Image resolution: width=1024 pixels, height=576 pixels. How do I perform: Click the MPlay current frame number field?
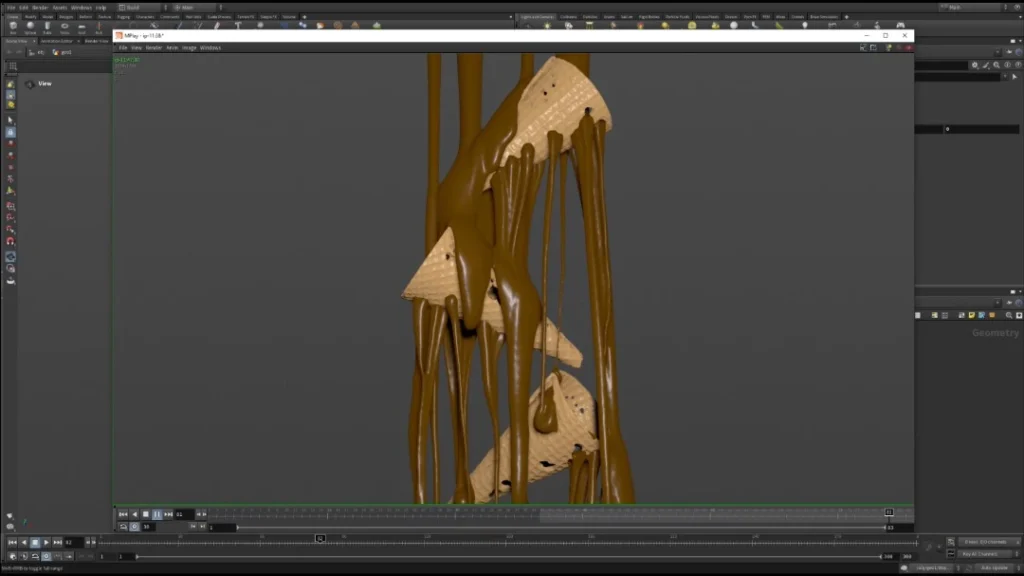coord(184,515)
